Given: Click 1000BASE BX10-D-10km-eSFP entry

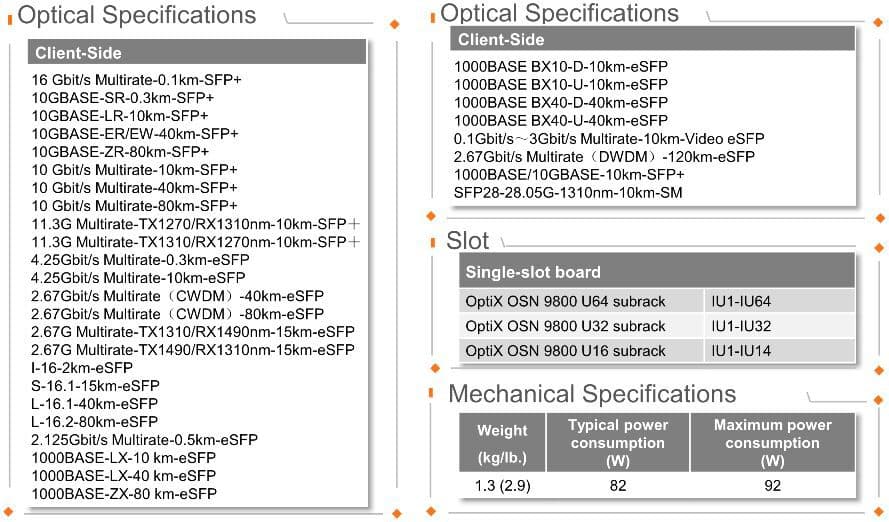Looking at the screenshot, I should coord(560,67).
